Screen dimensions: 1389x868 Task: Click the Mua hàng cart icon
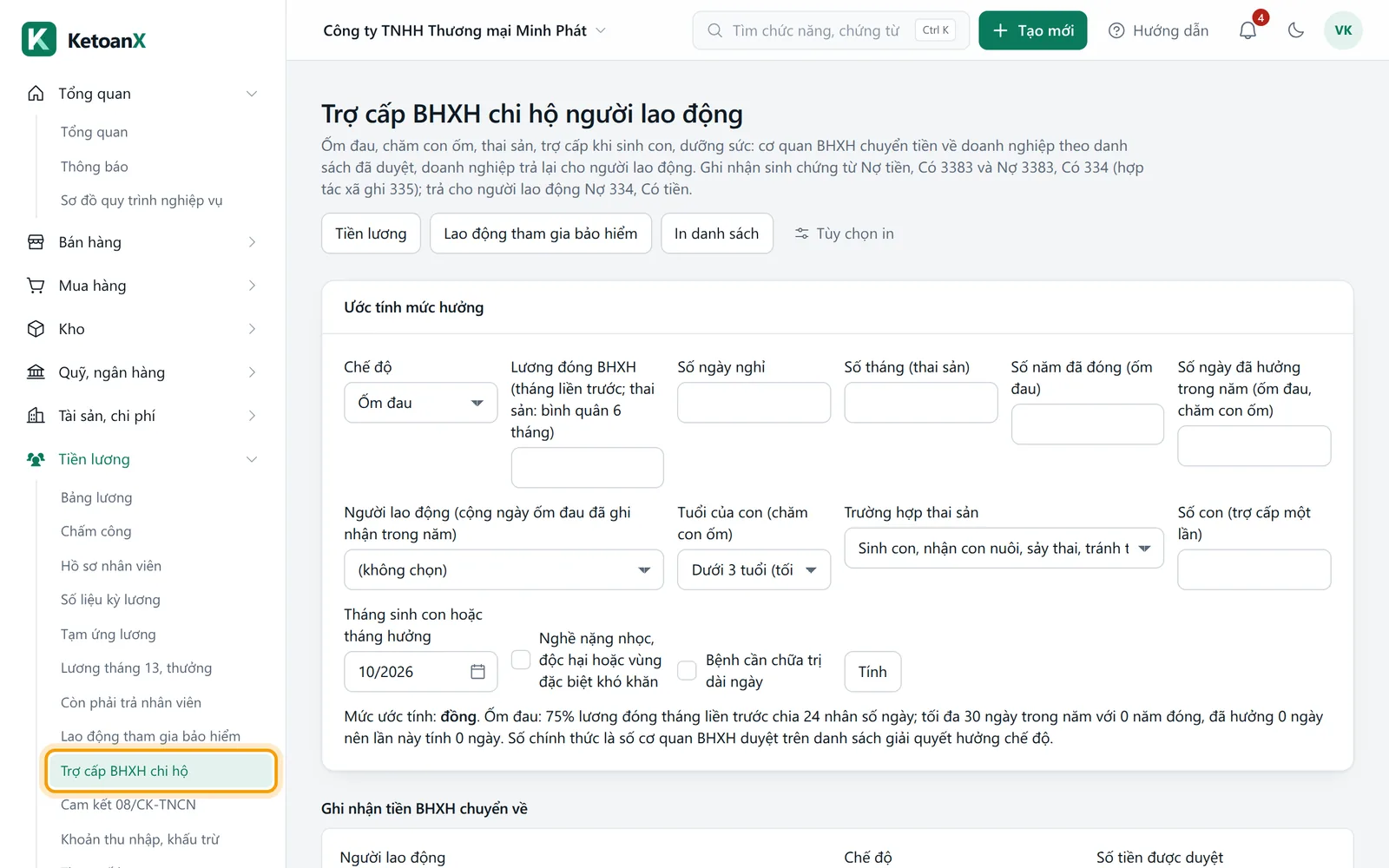(x=36, y=286)
